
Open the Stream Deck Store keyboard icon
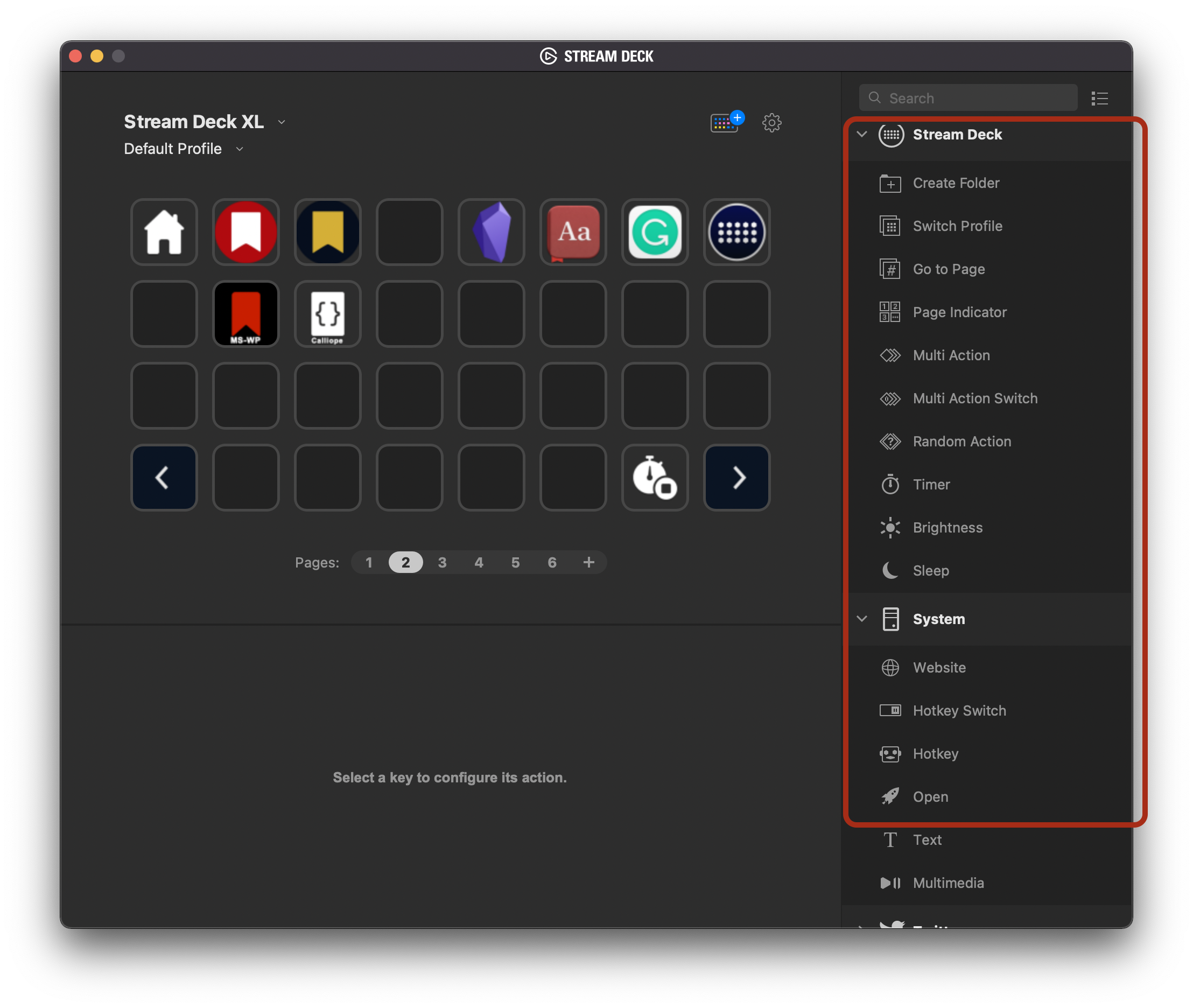click(x=726, y=122)
